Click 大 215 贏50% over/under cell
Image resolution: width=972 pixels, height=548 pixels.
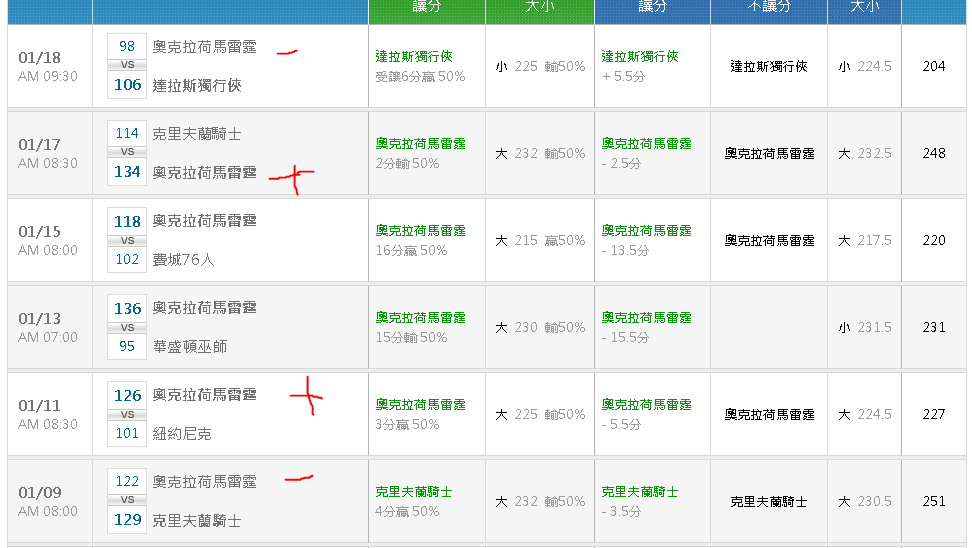(540, 240)
